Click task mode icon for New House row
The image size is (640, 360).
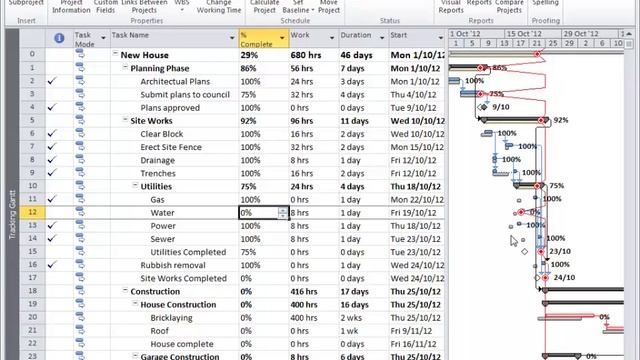click(80, 54)
